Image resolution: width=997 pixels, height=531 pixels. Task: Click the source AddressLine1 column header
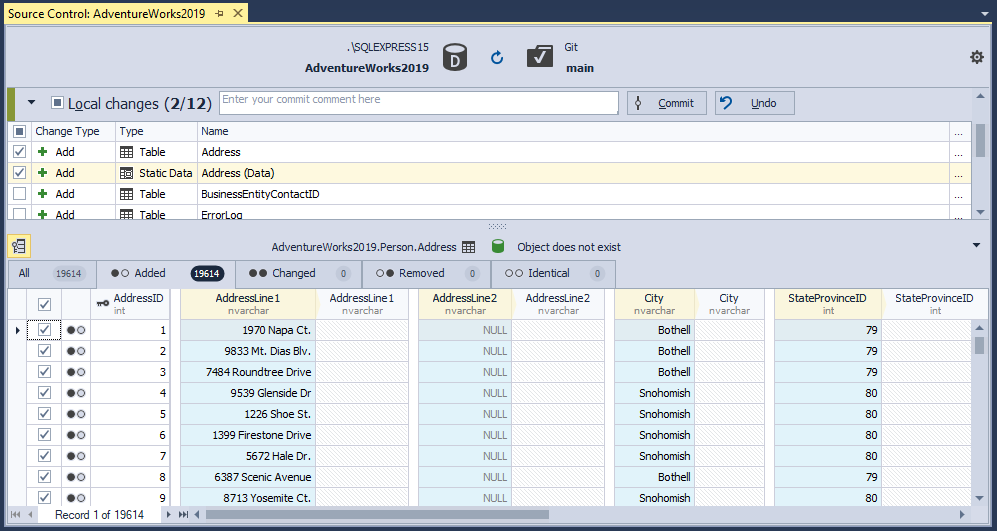click(x=248, y=304)
